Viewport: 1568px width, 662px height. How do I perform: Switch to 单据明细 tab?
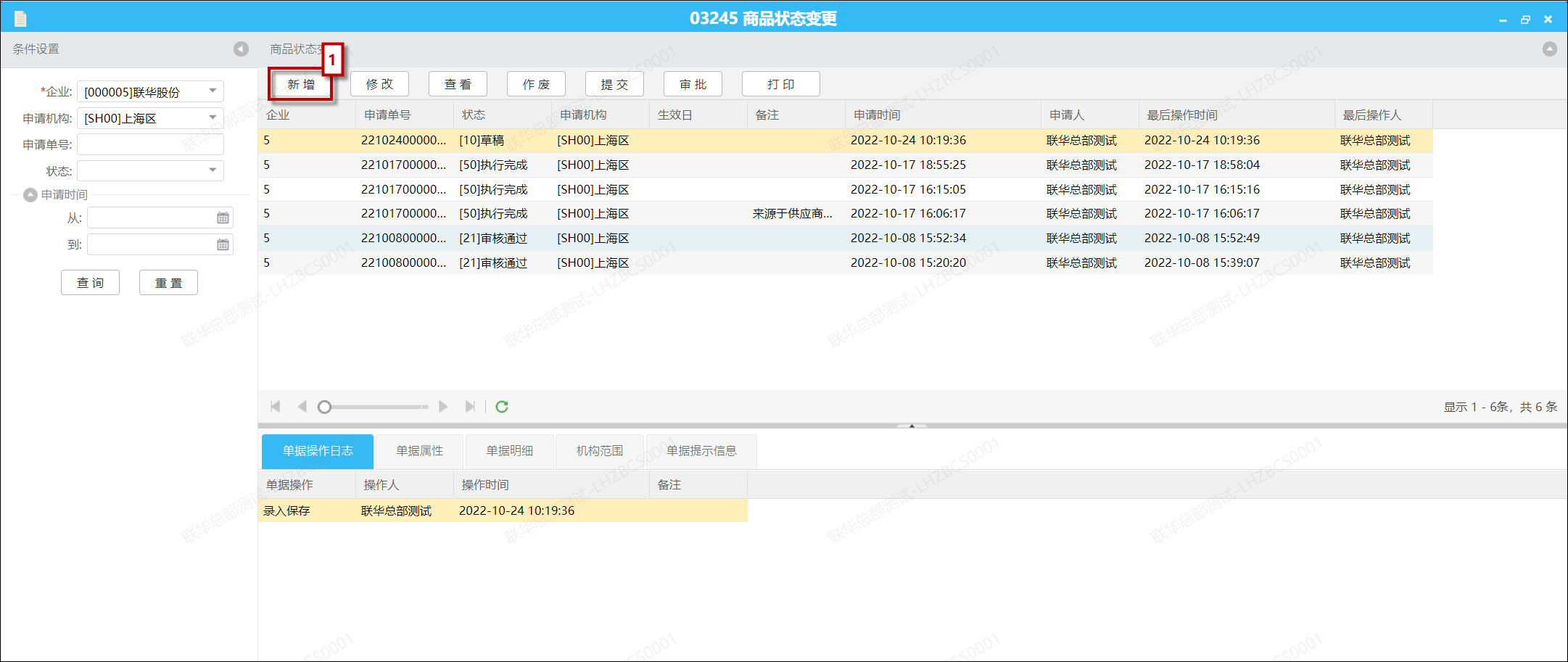click(509, 451)
